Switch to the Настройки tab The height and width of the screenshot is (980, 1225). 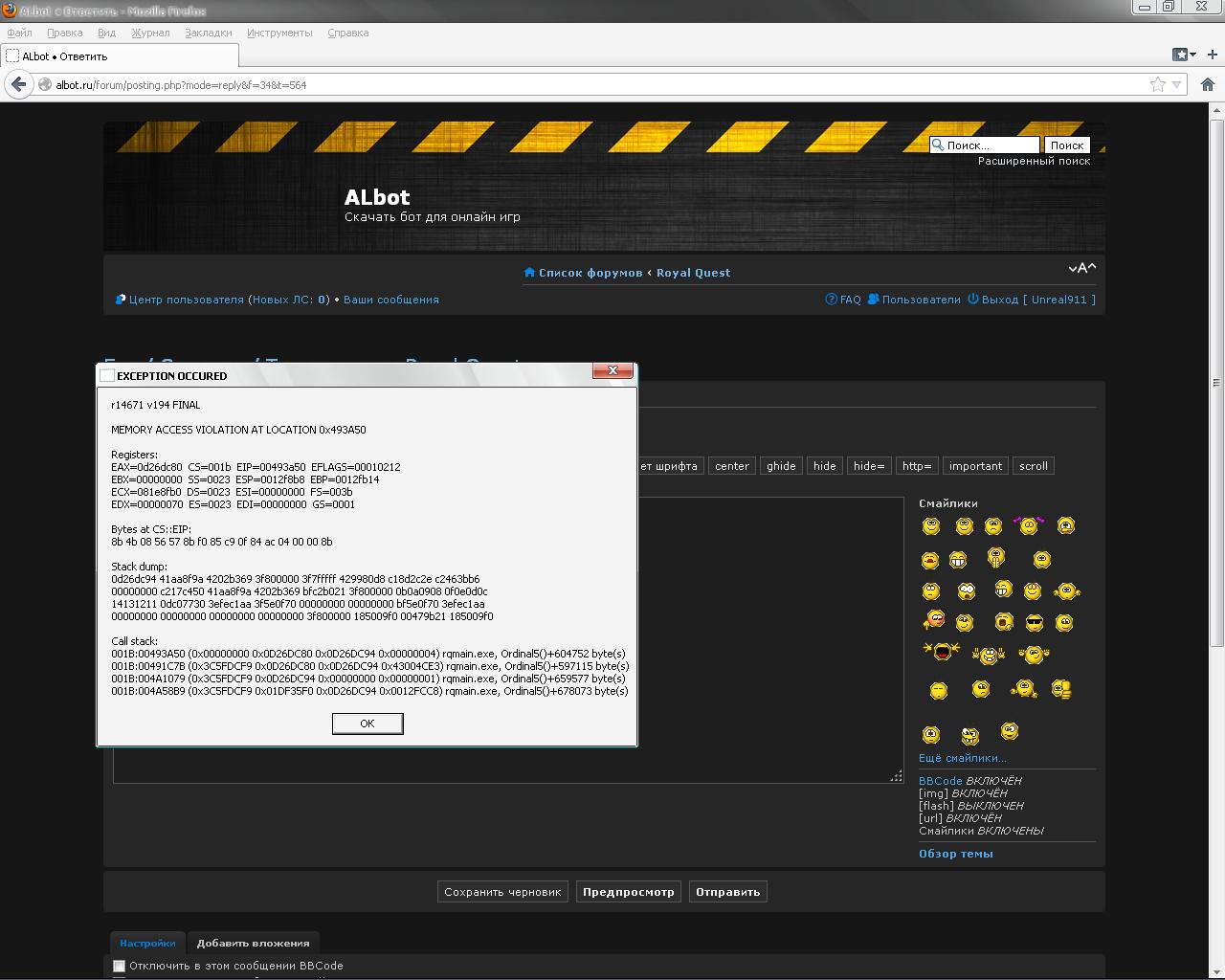(x=147, y=943)
